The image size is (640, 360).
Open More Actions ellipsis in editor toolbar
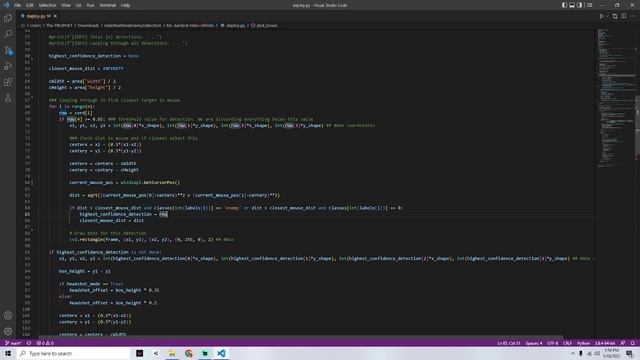coord(633,16)
